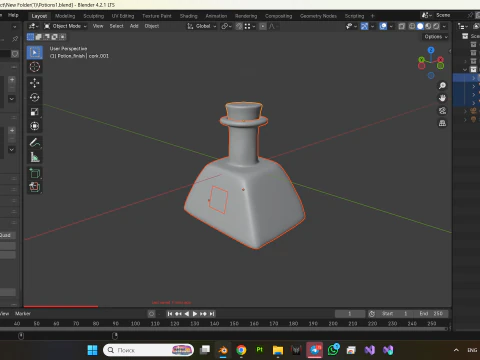Select the Annotate tool
480x360 pixels.
coord(35,143)
